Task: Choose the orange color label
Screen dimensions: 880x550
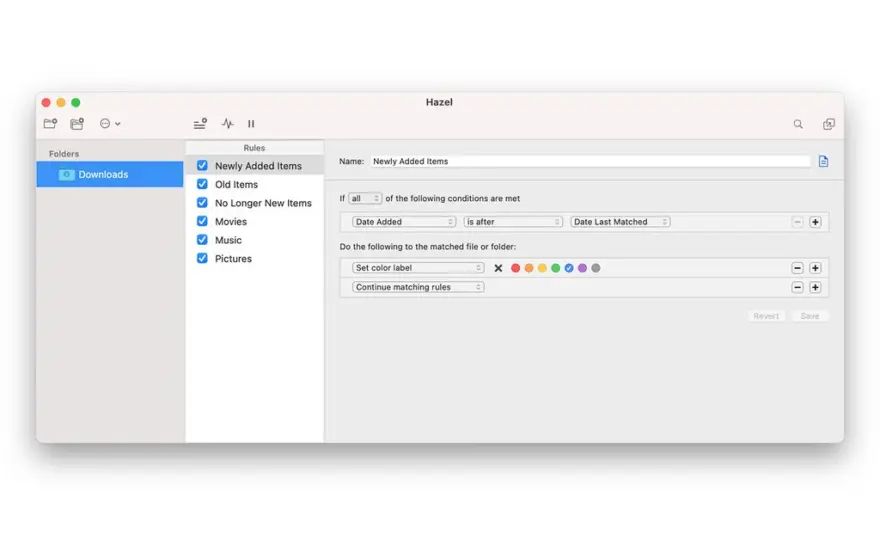Action: point(529,268)
